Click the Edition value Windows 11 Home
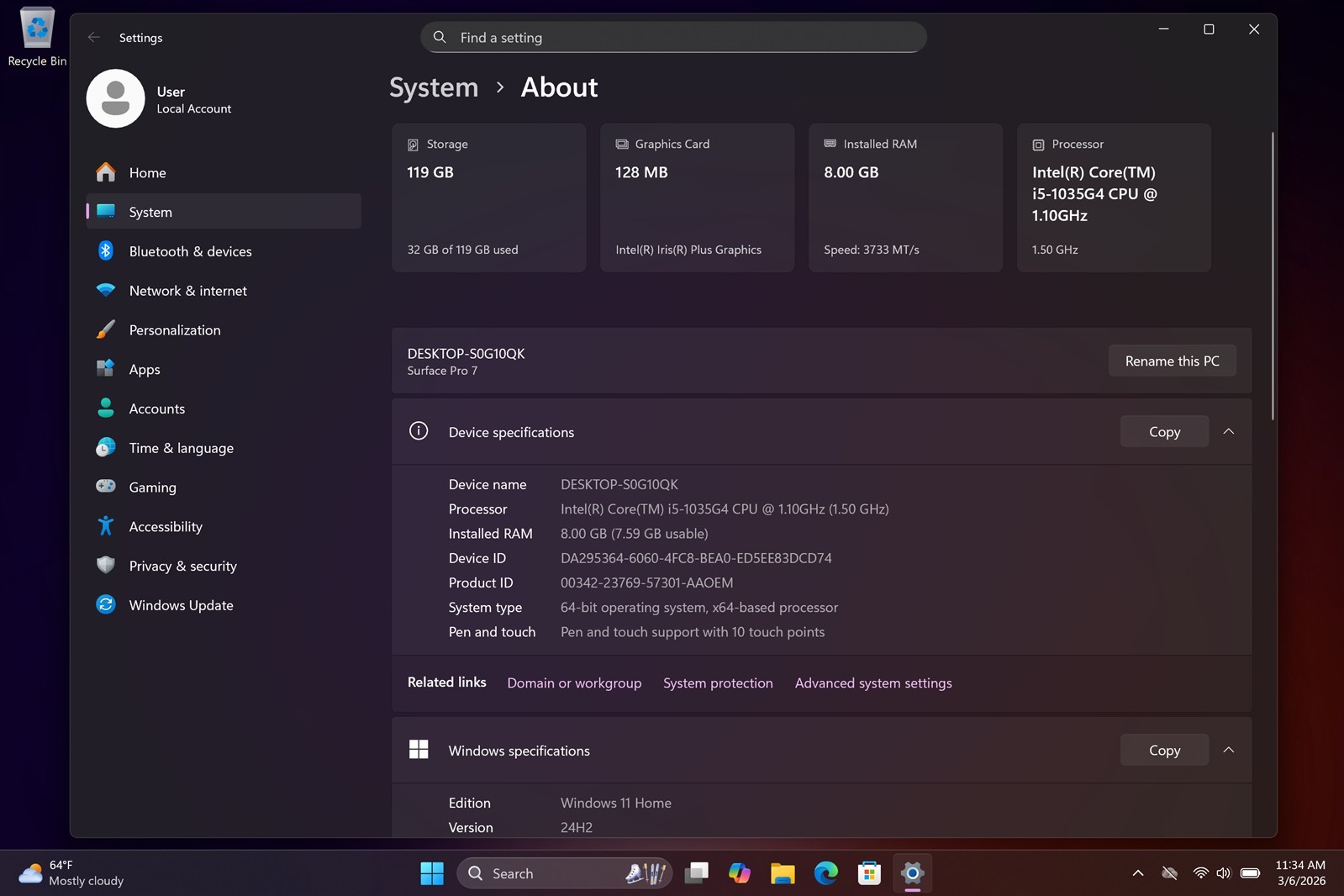Viewport: 1344px width, 896px height. click(x=616, y=802)
